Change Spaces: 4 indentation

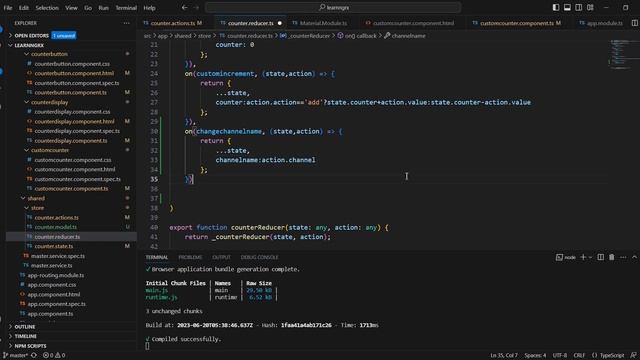point(535,356)
